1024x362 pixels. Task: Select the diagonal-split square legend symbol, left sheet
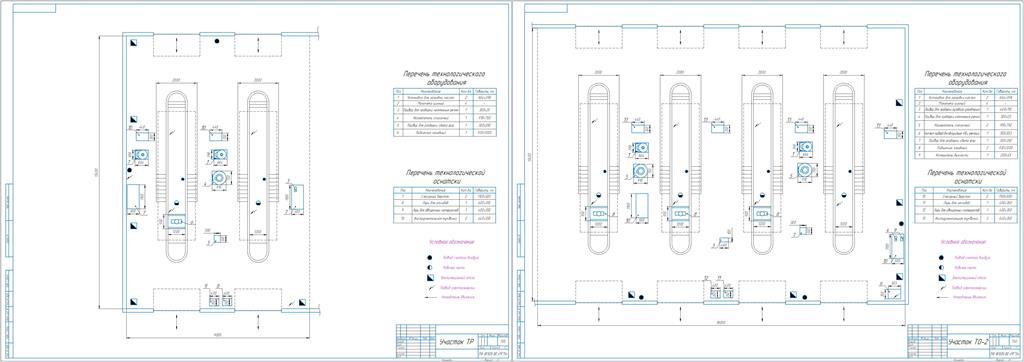click(430, 277)
